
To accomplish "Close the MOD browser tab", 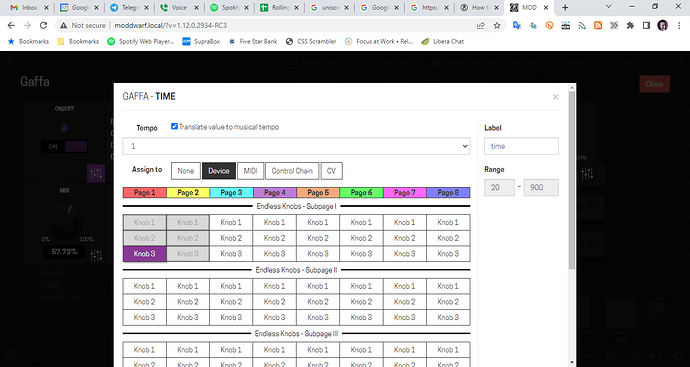I will [x=546, y=7].
